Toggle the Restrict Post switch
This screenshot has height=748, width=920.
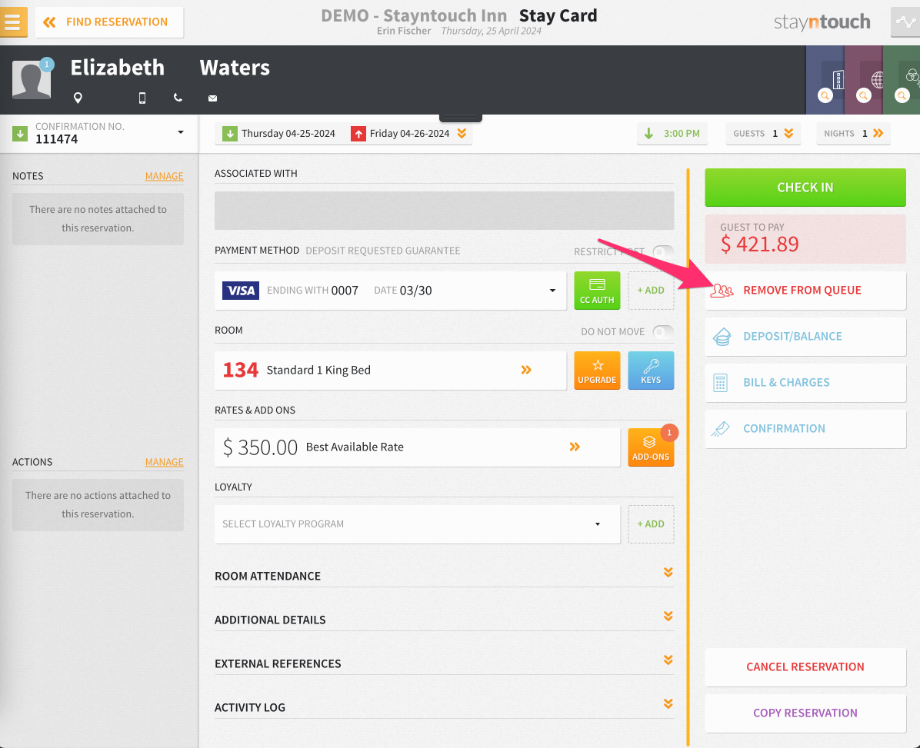663,252
